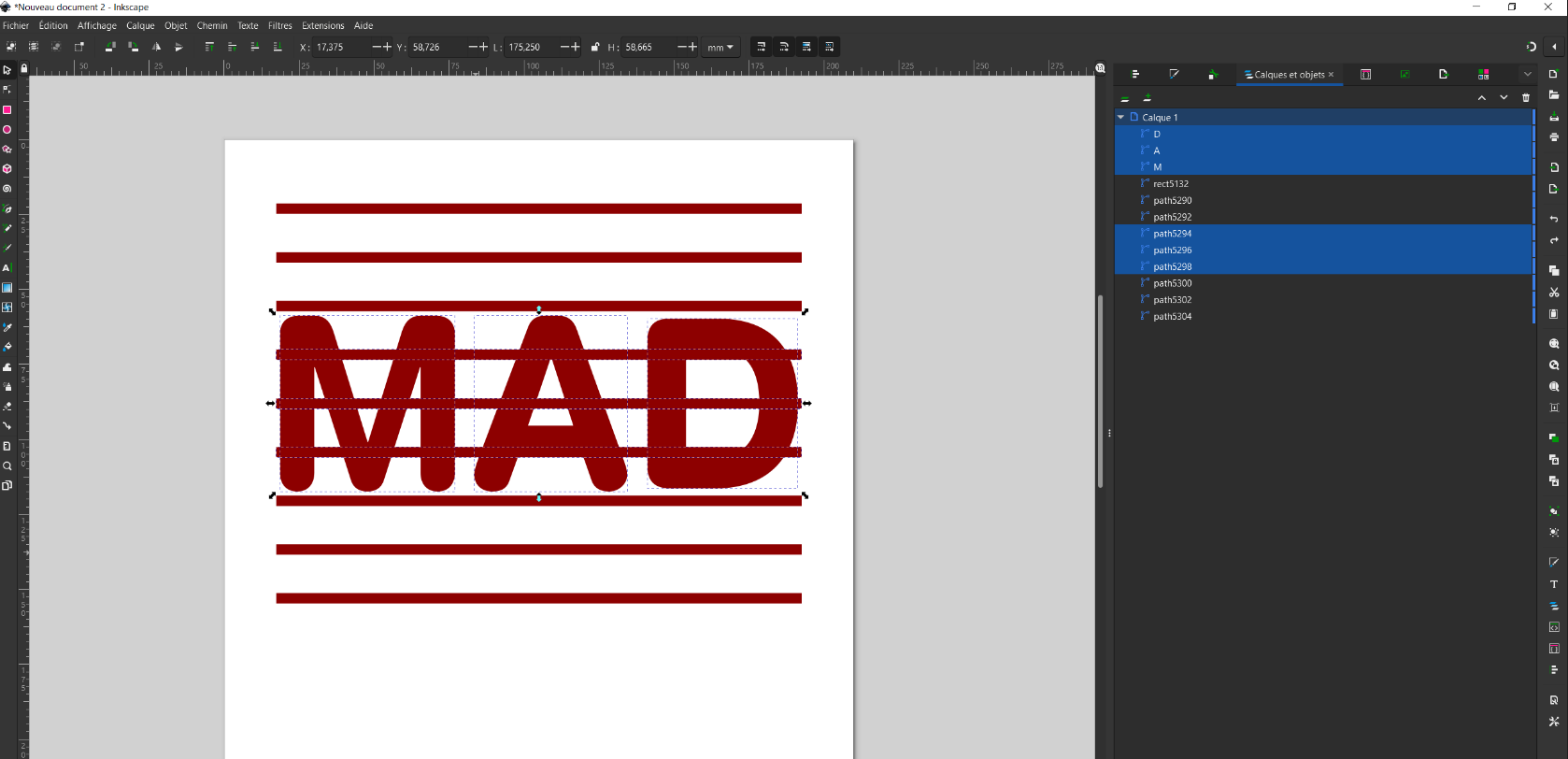Lower selection to bottom icon
The height and width of the screenshot is (759, 1568).
tap(278, 47)
